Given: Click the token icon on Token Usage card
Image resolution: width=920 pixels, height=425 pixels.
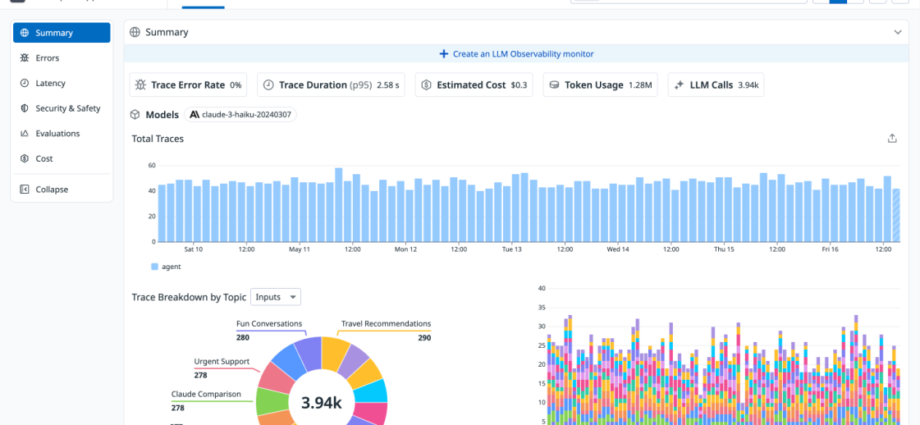Looking at the screenshot, I should (554, 85).
